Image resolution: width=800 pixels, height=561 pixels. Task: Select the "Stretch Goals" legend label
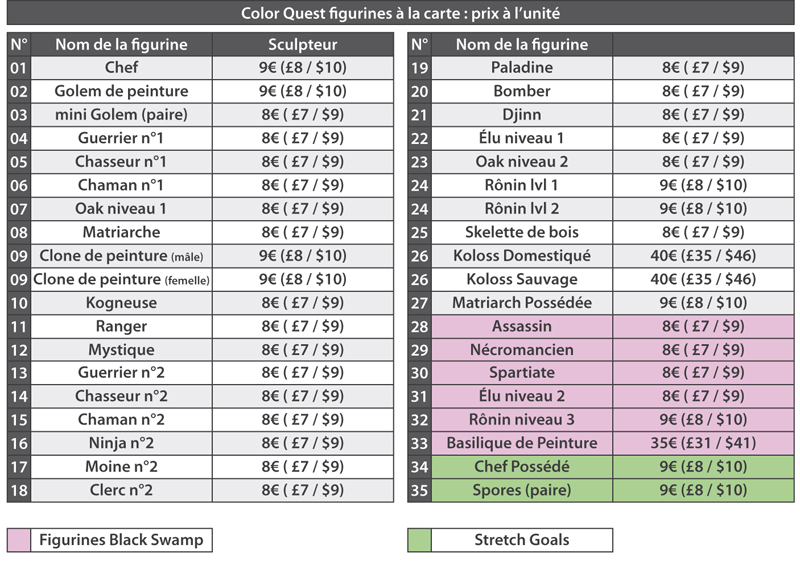pos(521,540)
